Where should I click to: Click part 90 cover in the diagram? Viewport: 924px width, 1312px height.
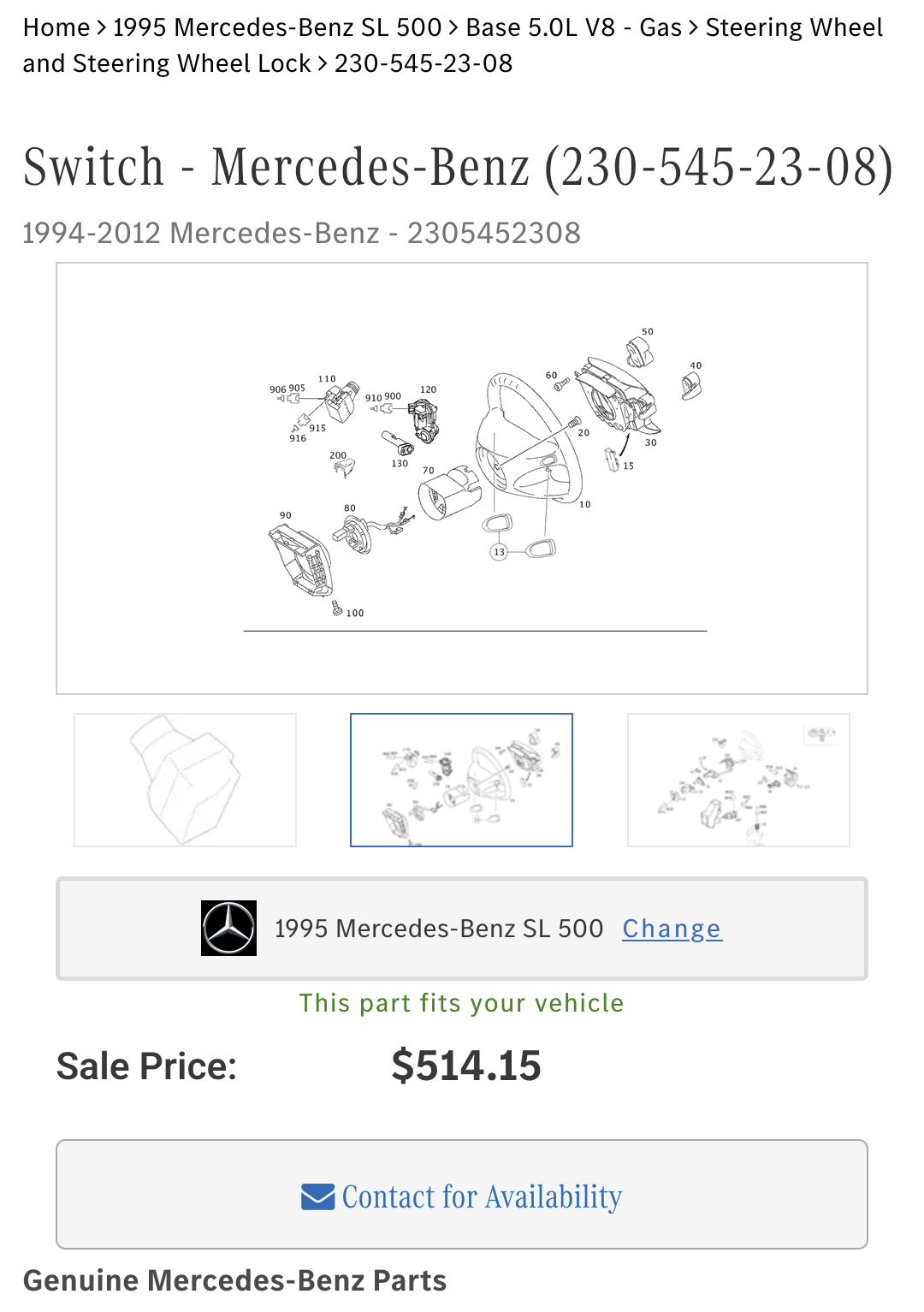[299, 559]
